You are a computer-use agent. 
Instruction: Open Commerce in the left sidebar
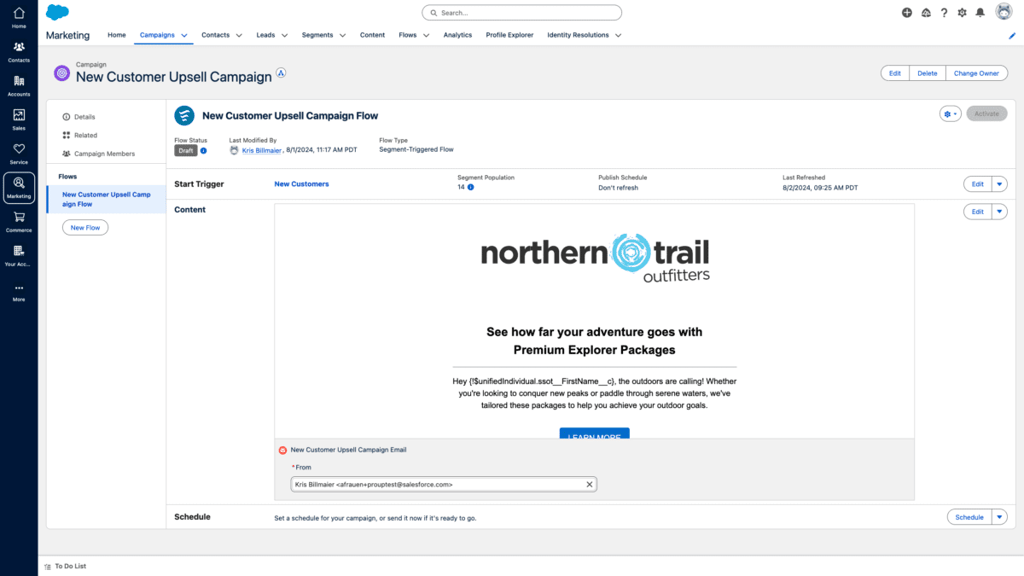19,221
